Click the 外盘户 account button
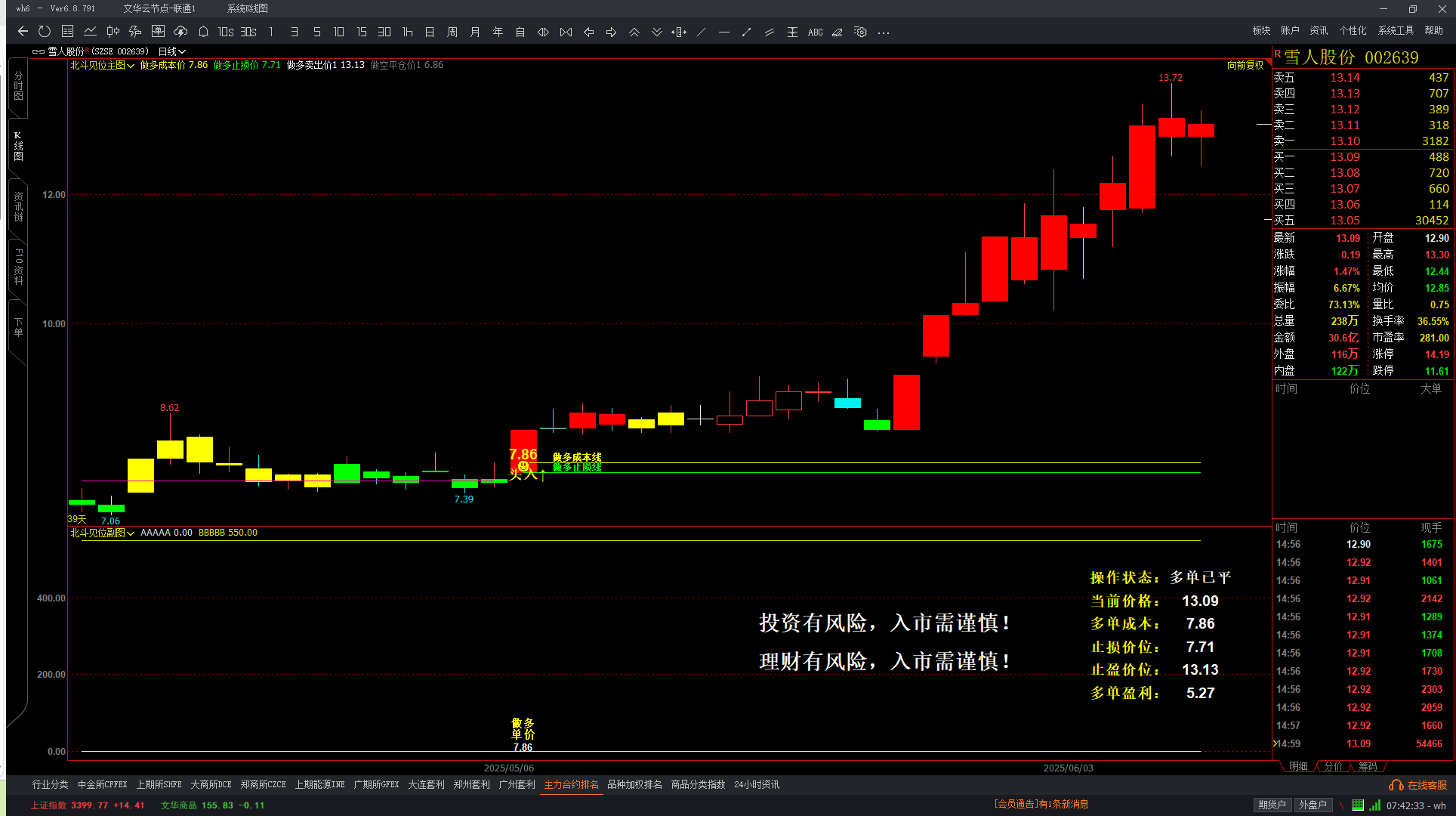Image resolution: width=1456 pixels, height=816 pixels. 1313,805
